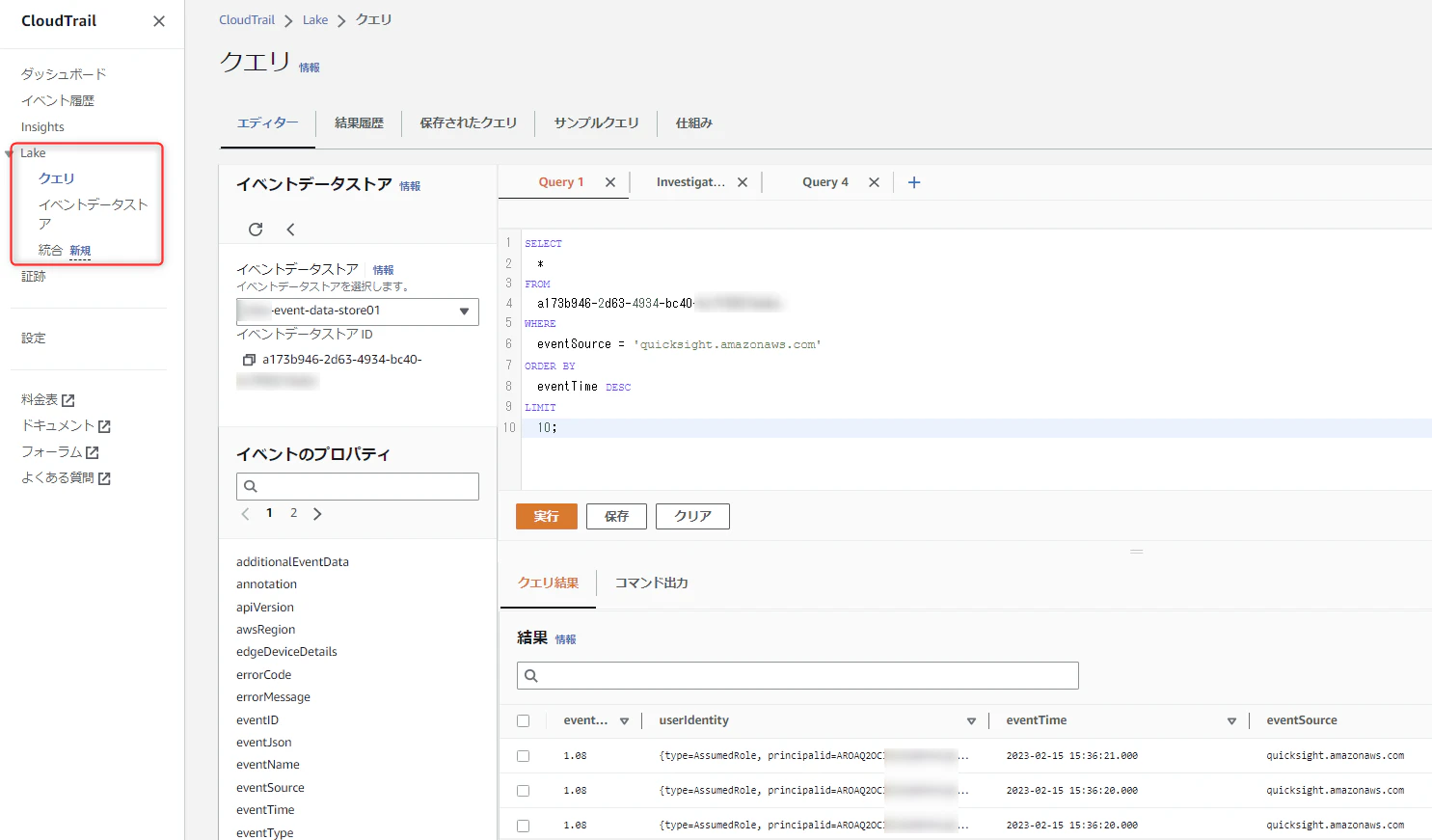Open the Insights navigation link
1432x840 pixels.
[x=42, y=127]
